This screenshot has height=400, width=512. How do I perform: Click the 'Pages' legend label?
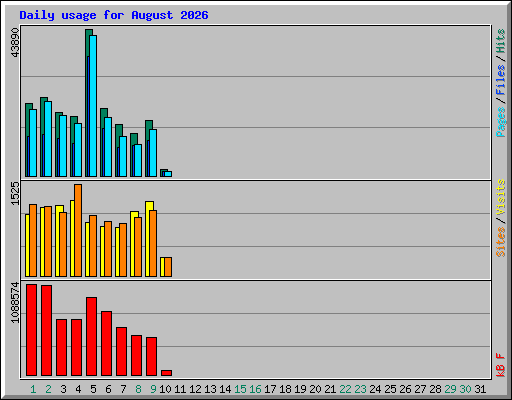[500, 122]
